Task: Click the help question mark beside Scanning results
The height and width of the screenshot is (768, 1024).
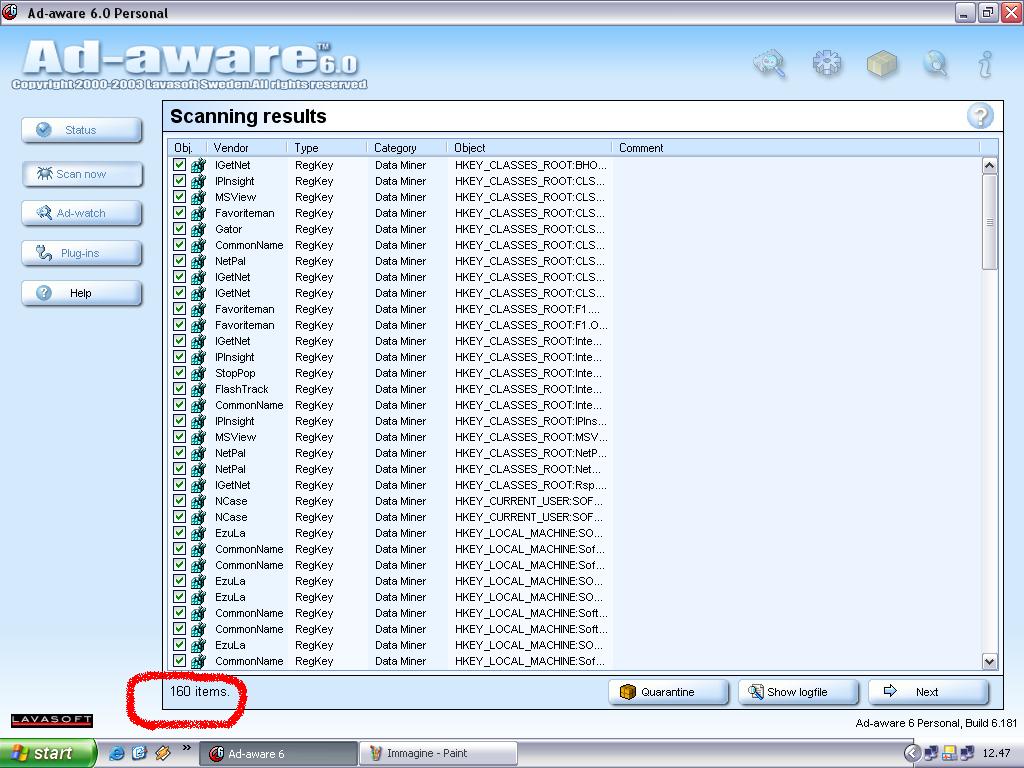Action: (x=980, y=116)
